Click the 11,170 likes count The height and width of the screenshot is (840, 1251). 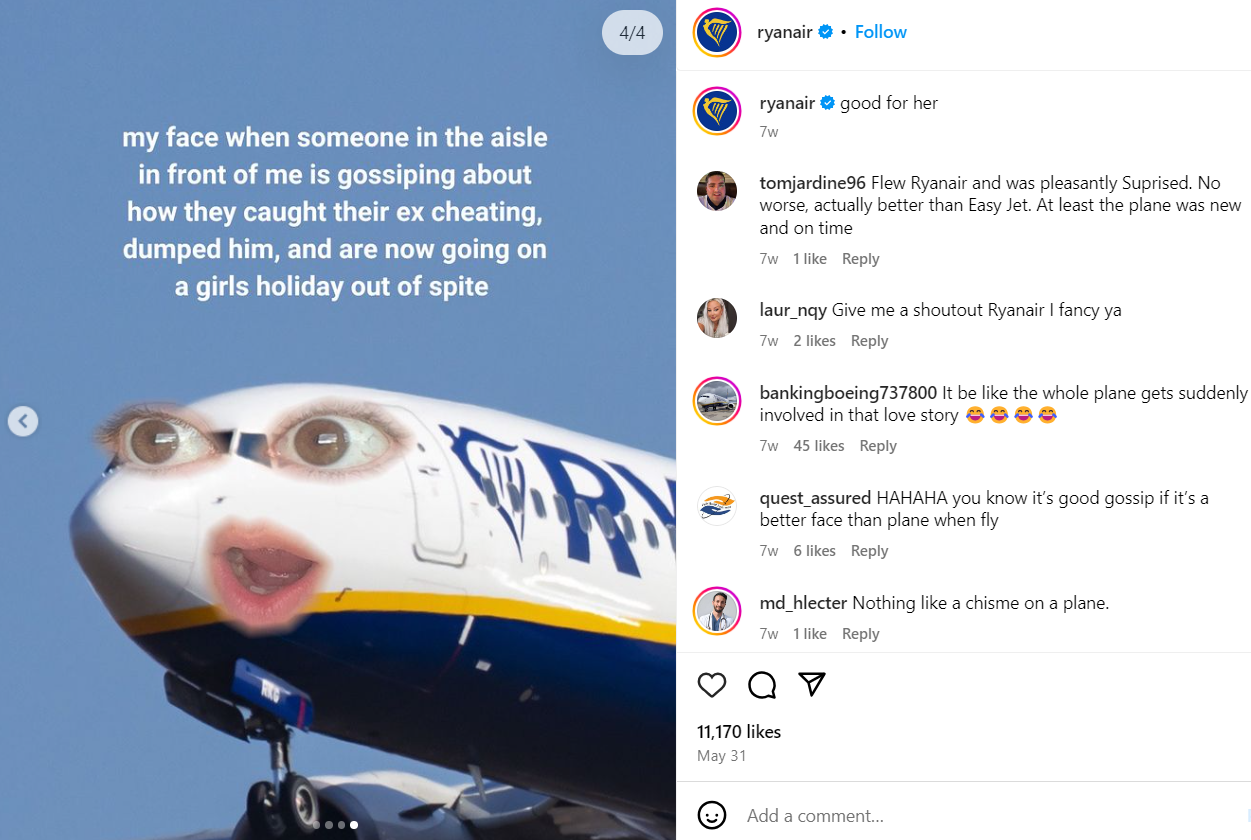click(738, 731)
